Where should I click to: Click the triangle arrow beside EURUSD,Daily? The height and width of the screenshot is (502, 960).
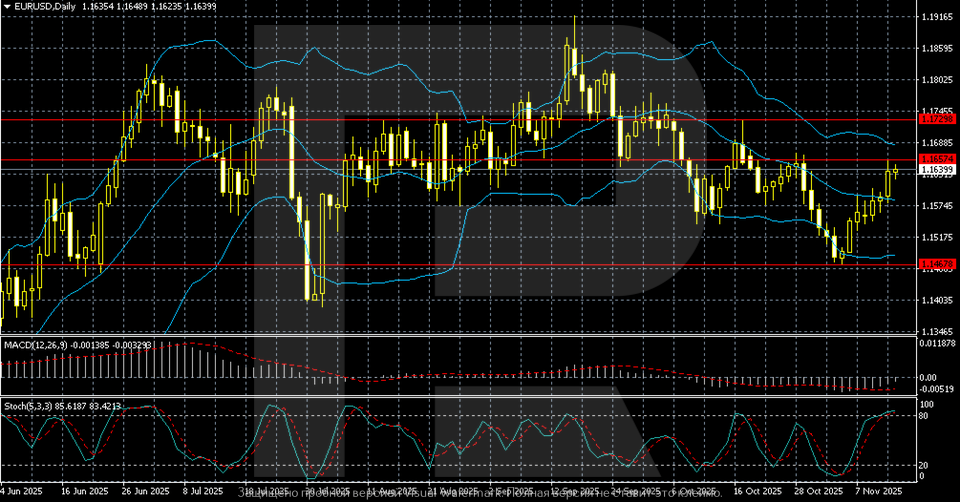click(x=6, y=6)
